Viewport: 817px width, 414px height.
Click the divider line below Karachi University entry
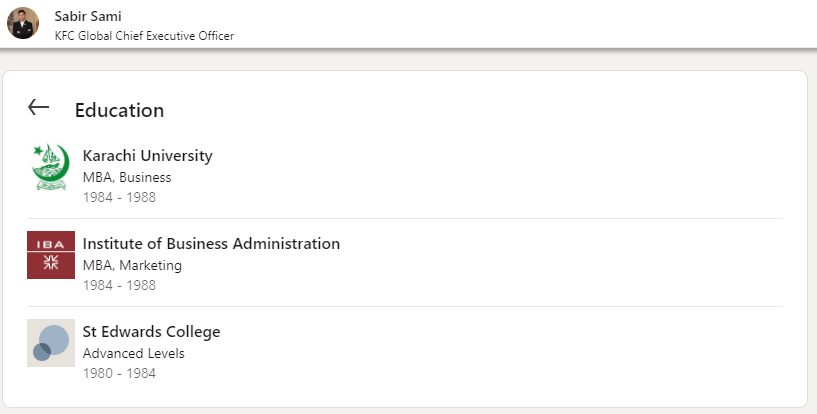coord(405,219)
